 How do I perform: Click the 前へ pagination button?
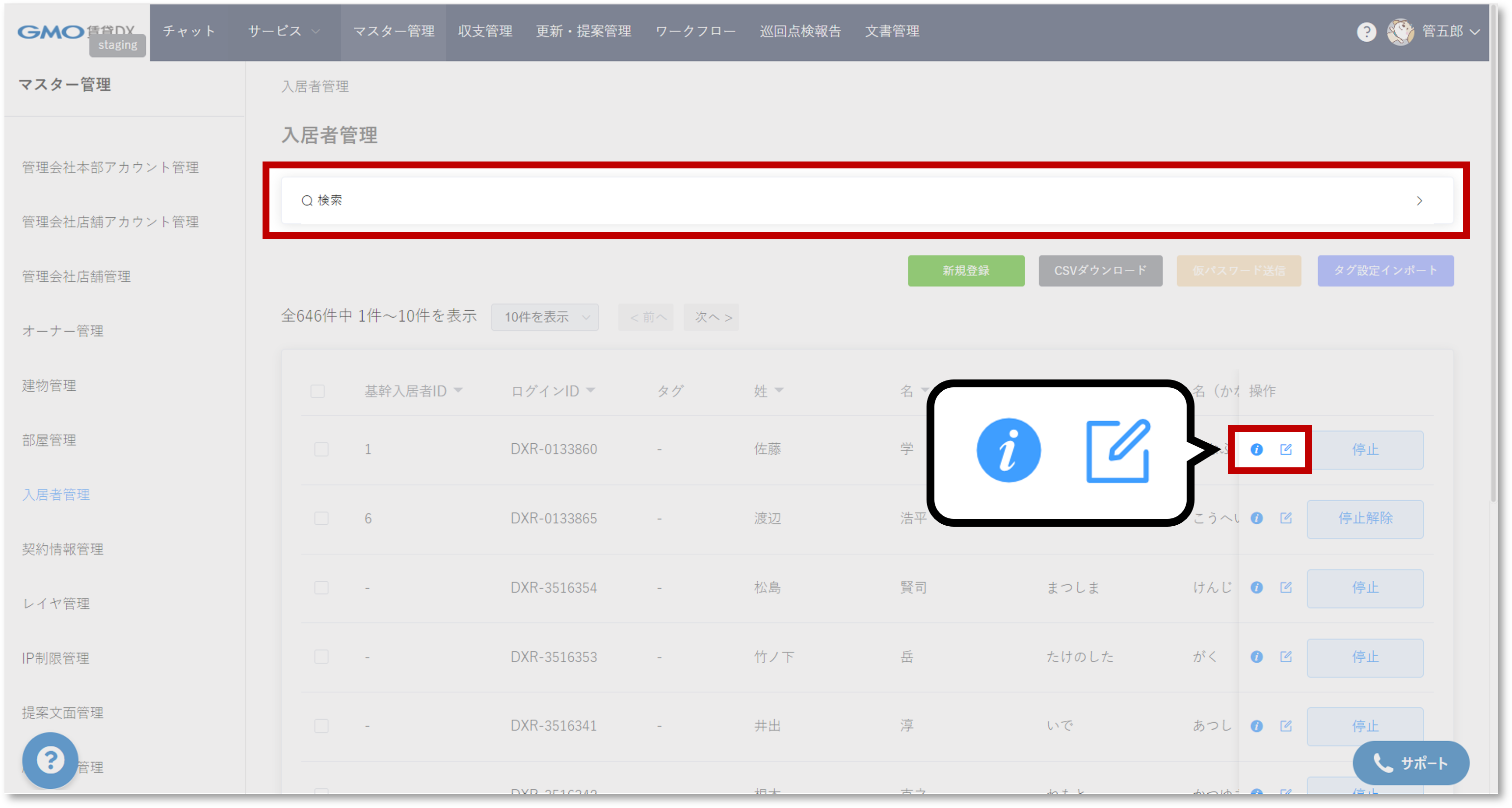[646, 317]
